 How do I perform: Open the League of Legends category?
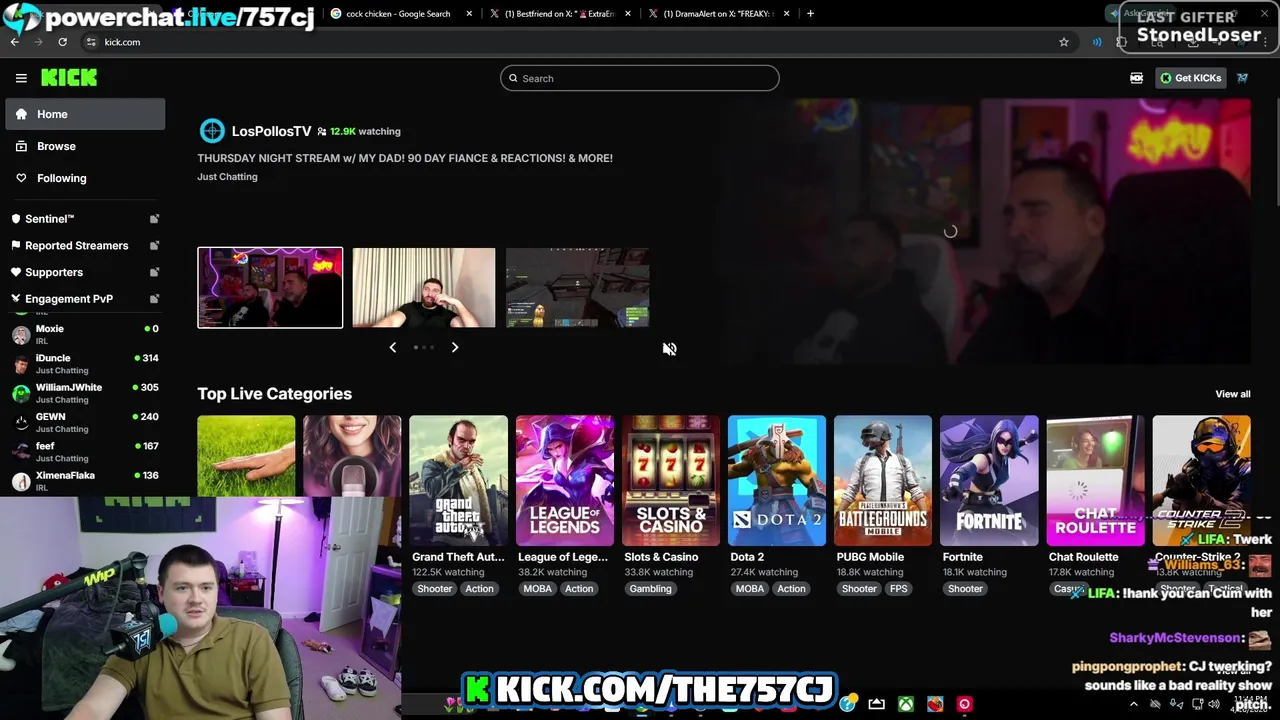(x=564, y=480)
